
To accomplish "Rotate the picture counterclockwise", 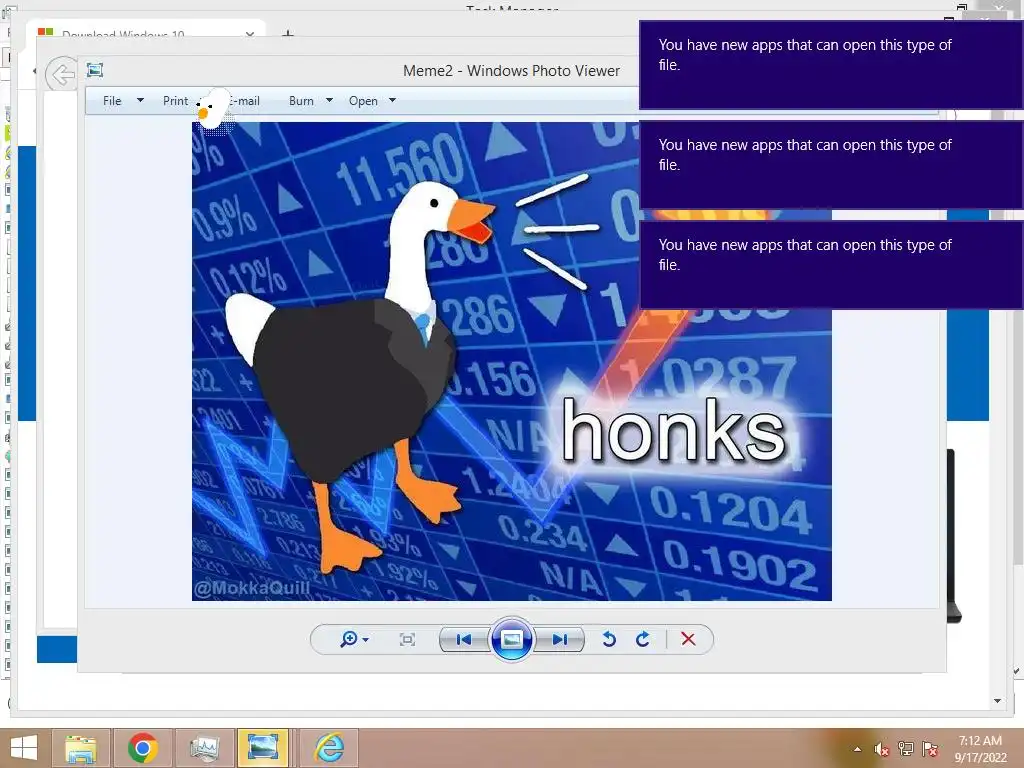I will [609, 639].
